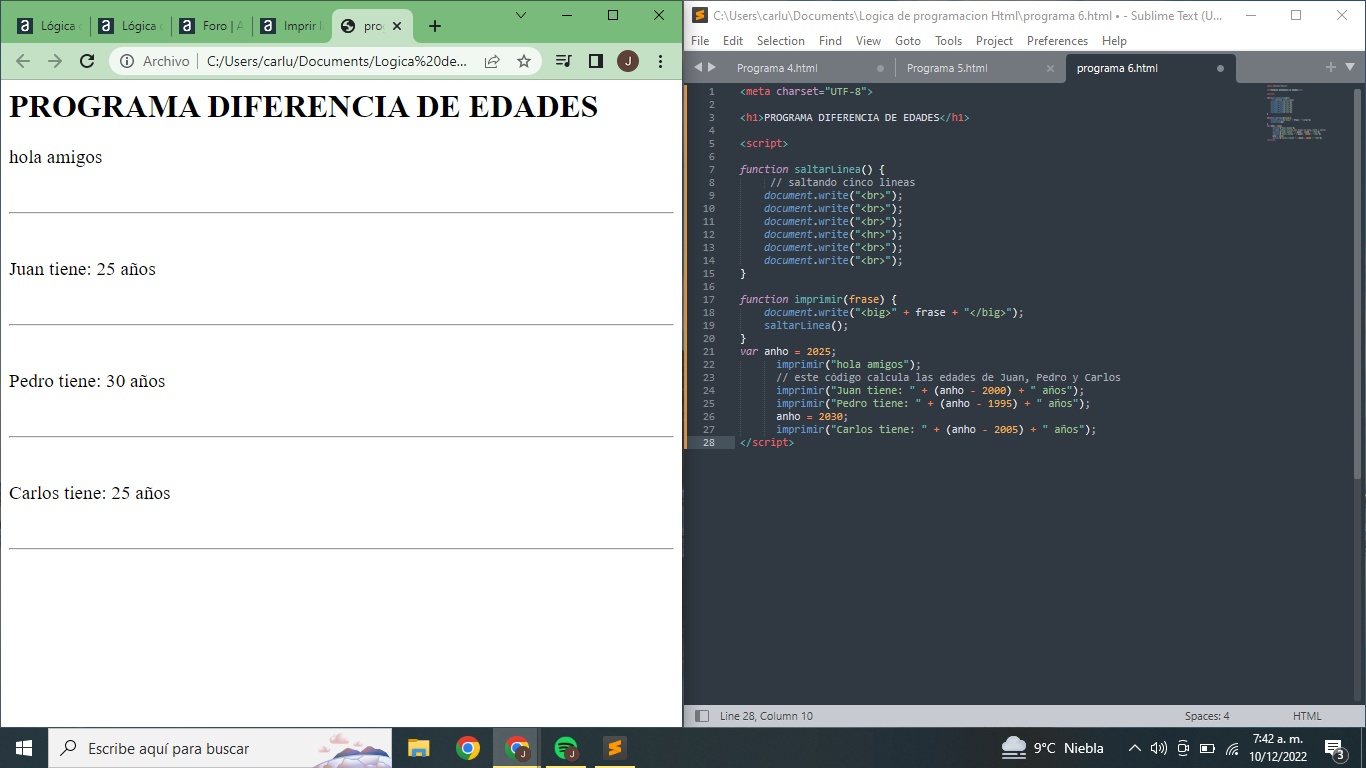Change indentation via Spaces: 4
The height and width of the screenshot is (768, 1366).
pos(1207,716)
